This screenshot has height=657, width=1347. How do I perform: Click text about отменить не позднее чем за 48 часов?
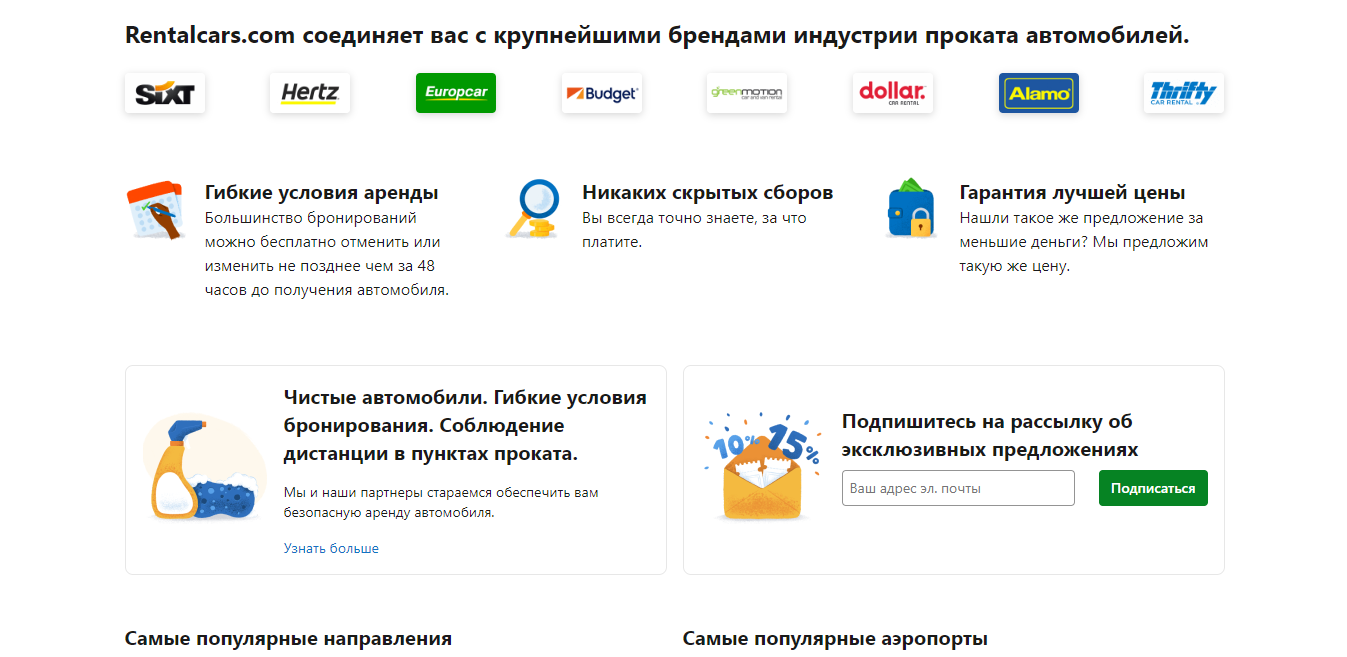coord(327,254)
